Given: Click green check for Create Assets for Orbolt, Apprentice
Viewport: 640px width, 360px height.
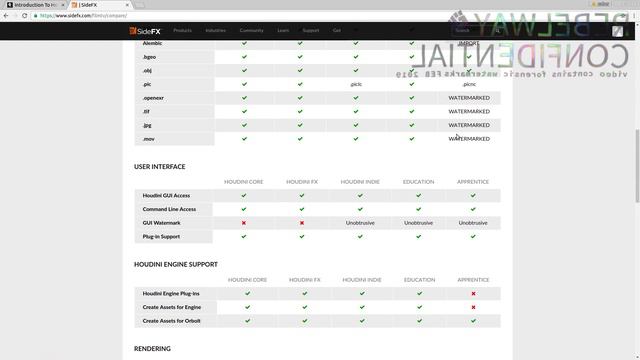Looking at the screenshot, I should [473, 321].
